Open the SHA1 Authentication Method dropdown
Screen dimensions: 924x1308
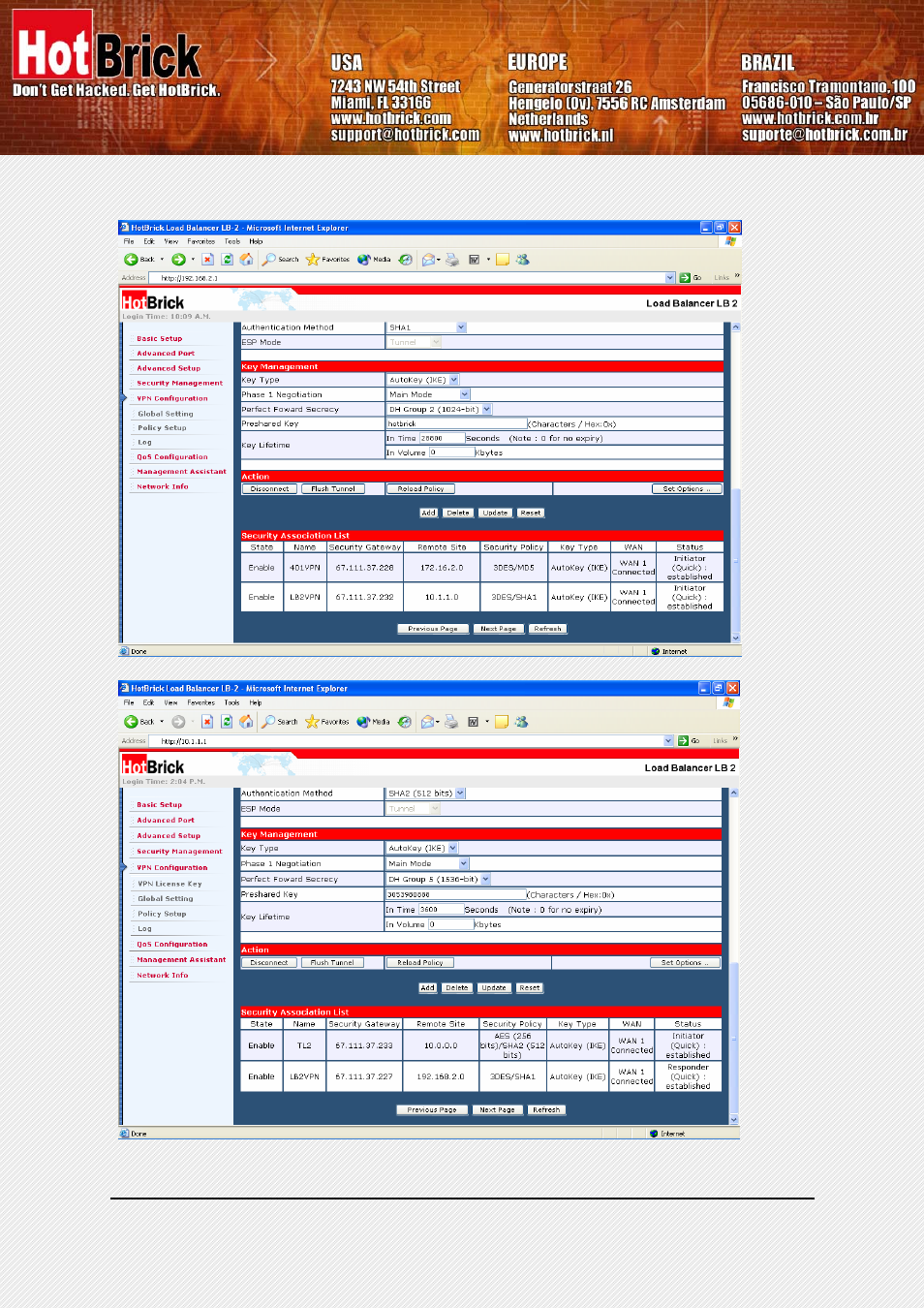coord(462,327)
